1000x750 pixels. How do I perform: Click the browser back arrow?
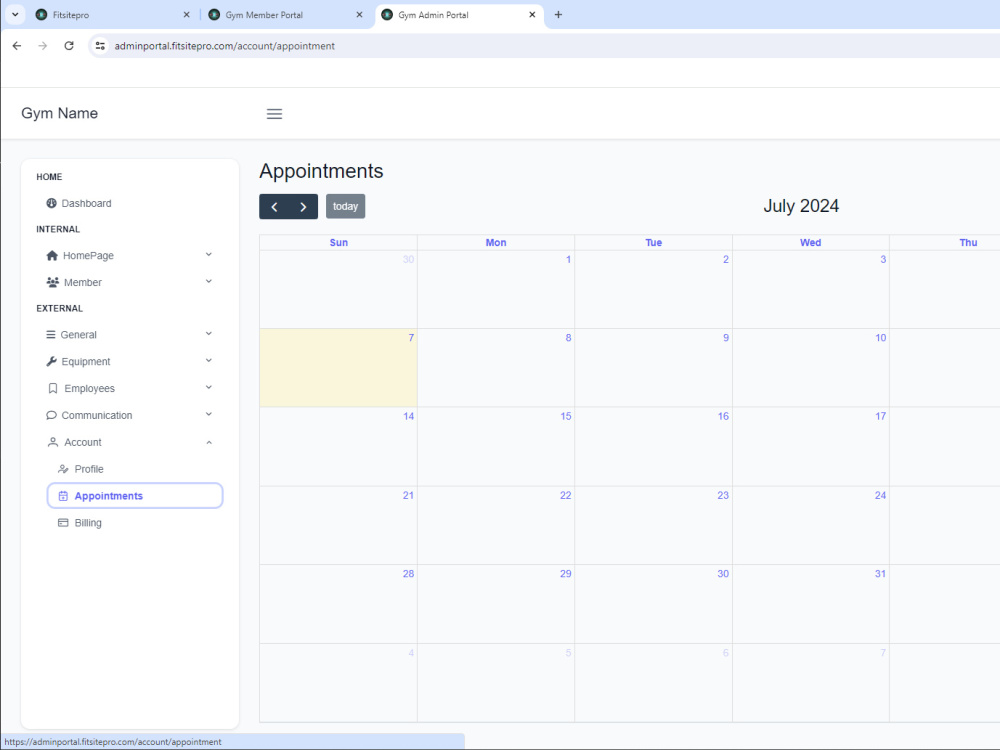[17, 46]
